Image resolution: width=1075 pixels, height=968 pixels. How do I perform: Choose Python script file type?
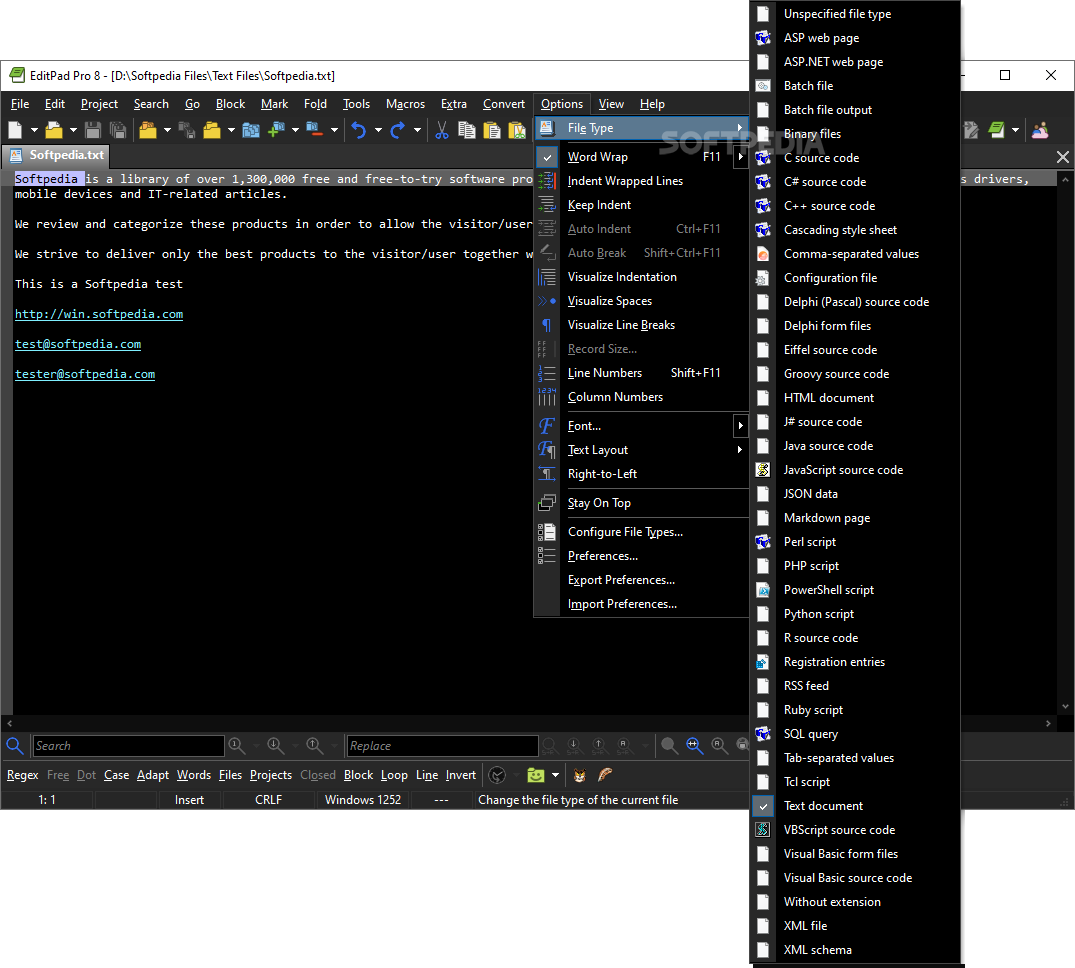coord(855,614)
